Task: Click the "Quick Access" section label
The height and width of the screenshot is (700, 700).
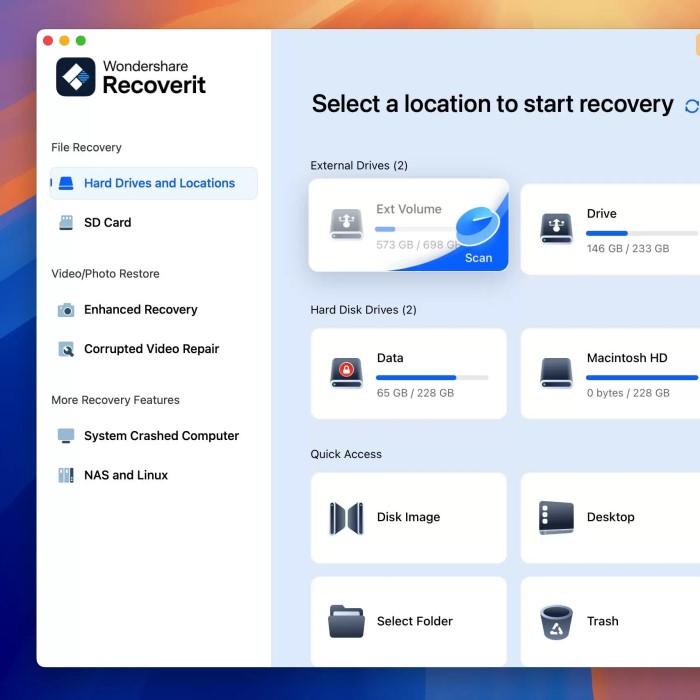Action: pyautogui.click(x=346, y=454)
